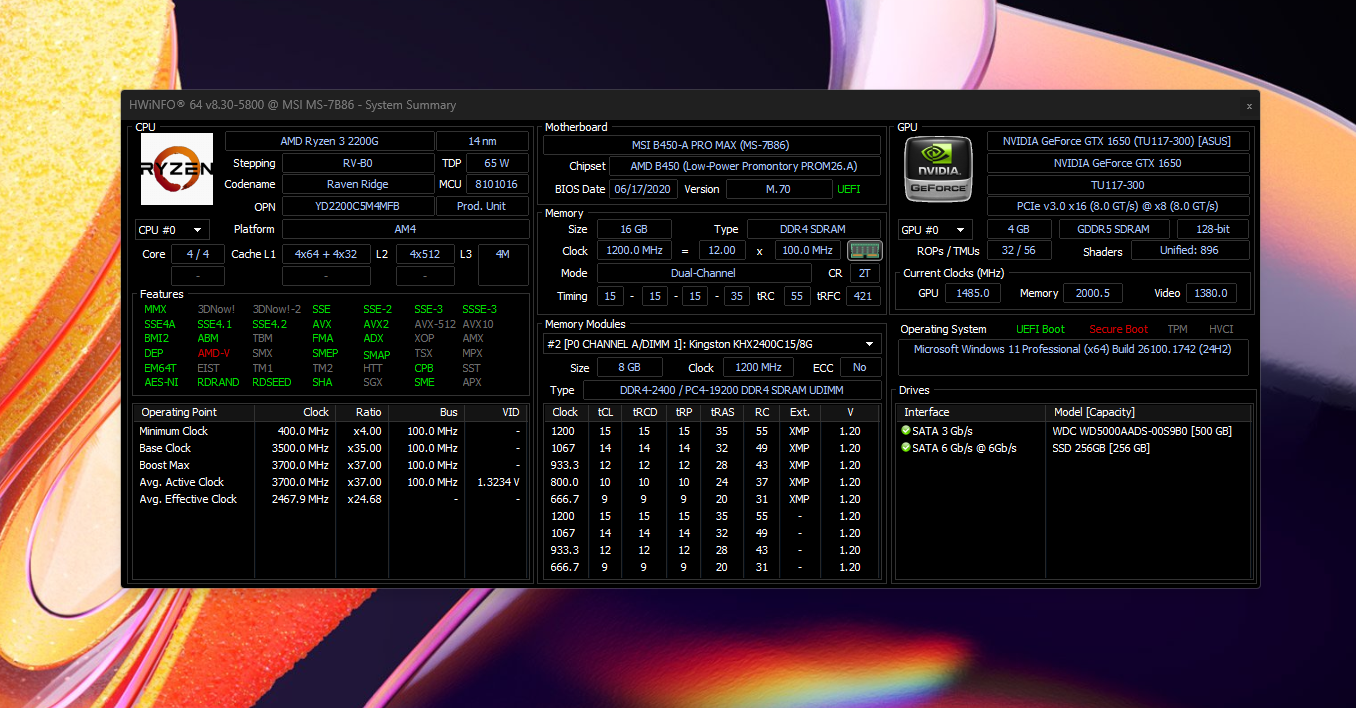Expand the Kingston KHX2400C15/8G memory module dropdown

pyautogui.click(x=712, y=344)
